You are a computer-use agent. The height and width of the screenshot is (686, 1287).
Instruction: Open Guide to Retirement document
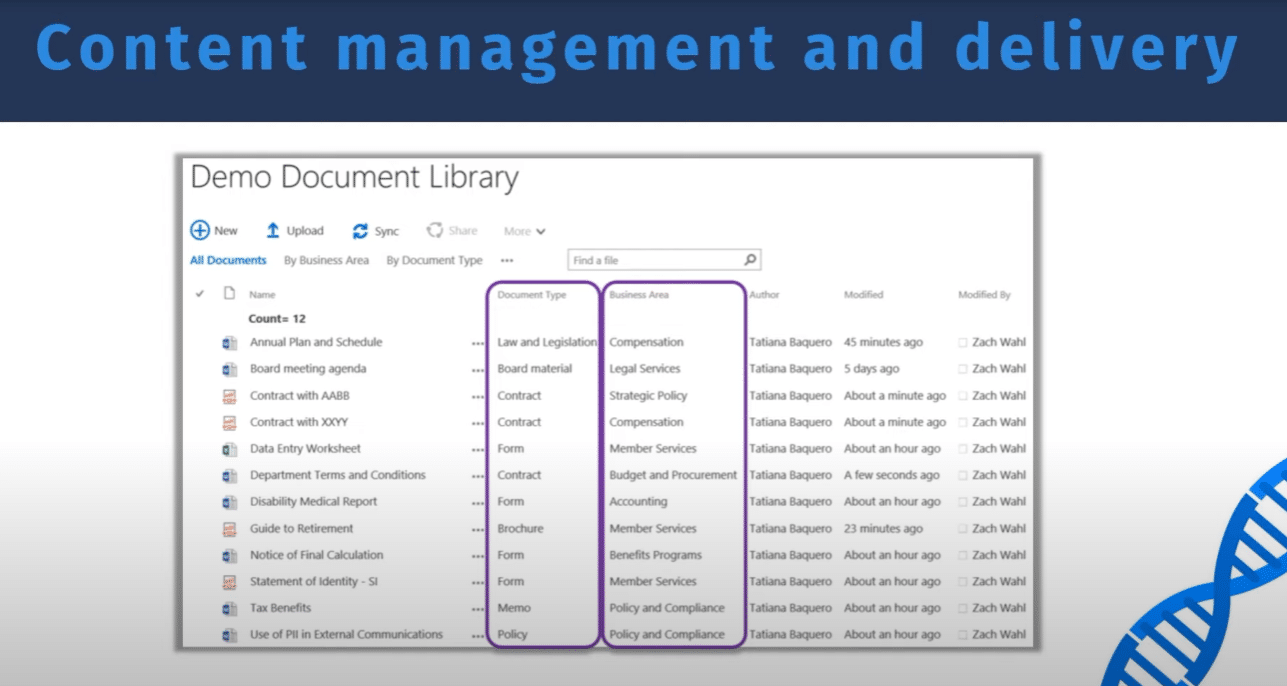[302, 528]
